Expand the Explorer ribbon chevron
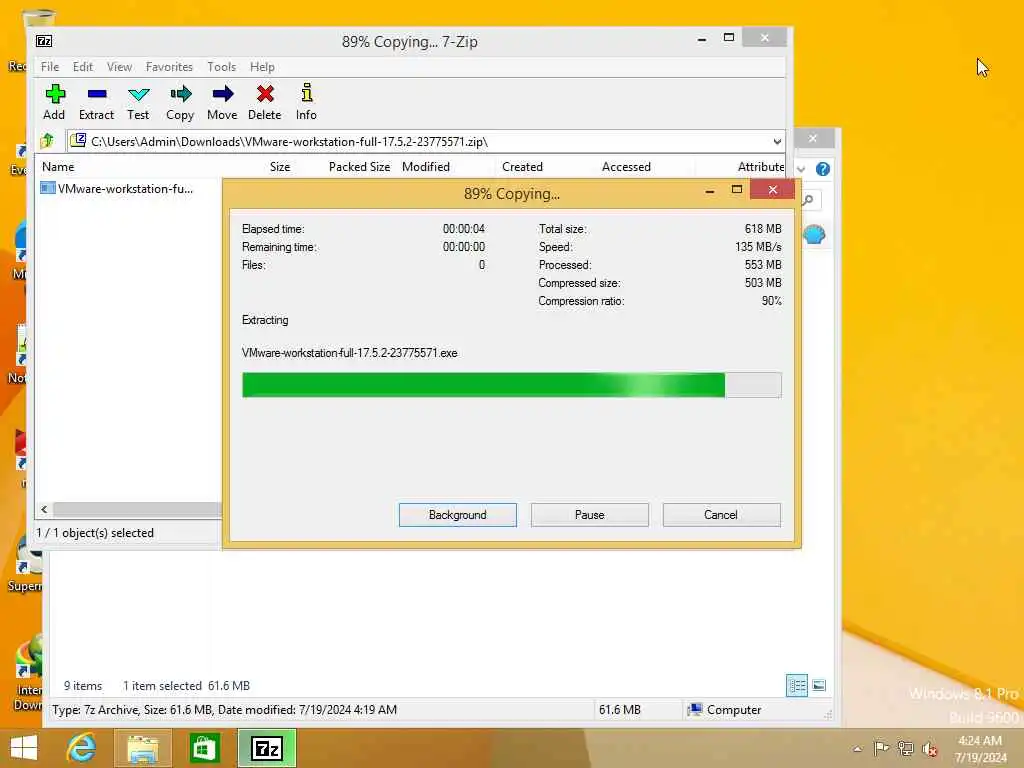1024x768 pixels. 801,169
